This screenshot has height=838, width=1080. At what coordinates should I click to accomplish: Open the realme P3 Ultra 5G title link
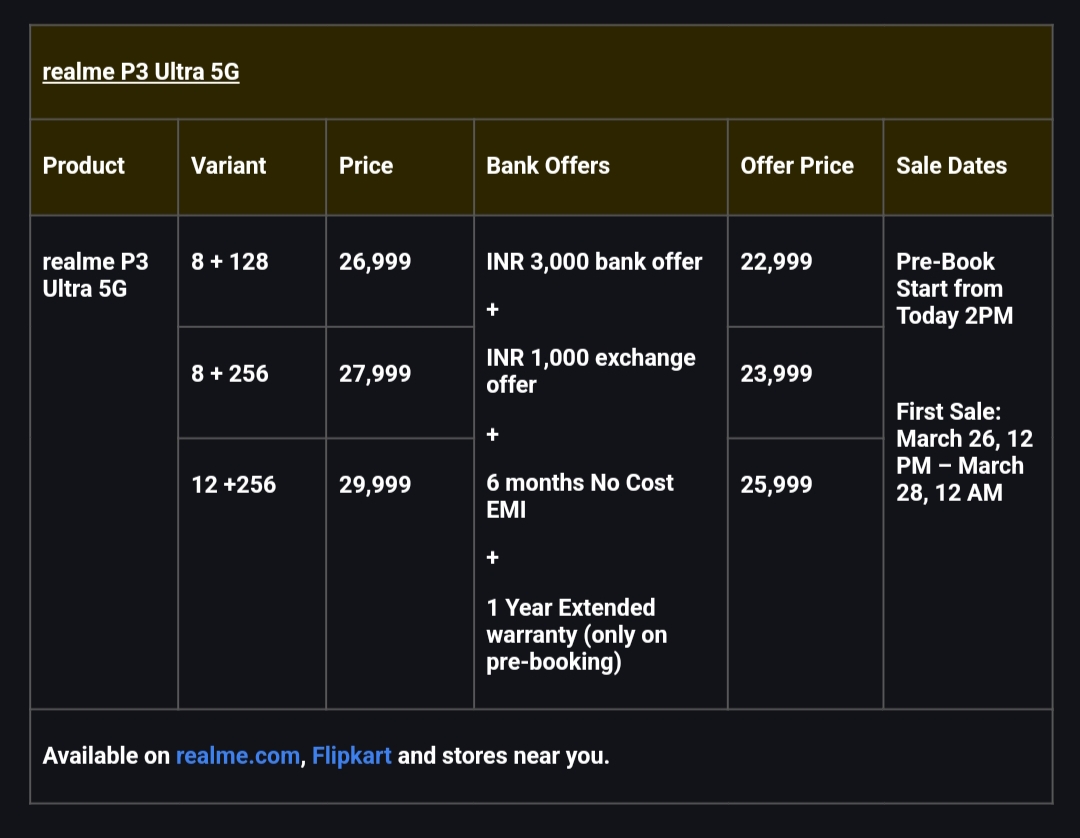(x=141, y=72)
